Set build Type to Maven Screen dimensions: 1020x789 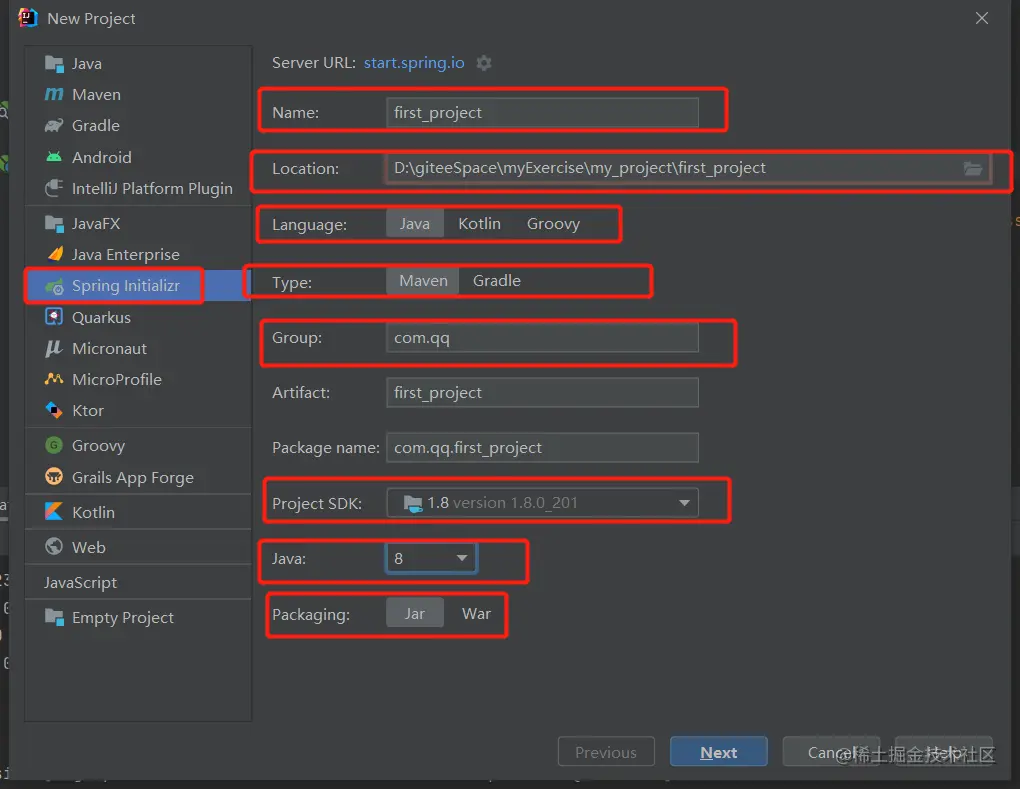423,280
